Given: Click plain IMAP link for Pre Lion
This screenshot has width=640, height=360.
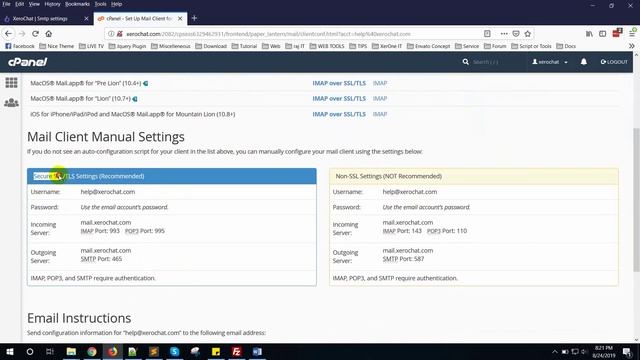Looking at the screenshot, I should [380, 83].
